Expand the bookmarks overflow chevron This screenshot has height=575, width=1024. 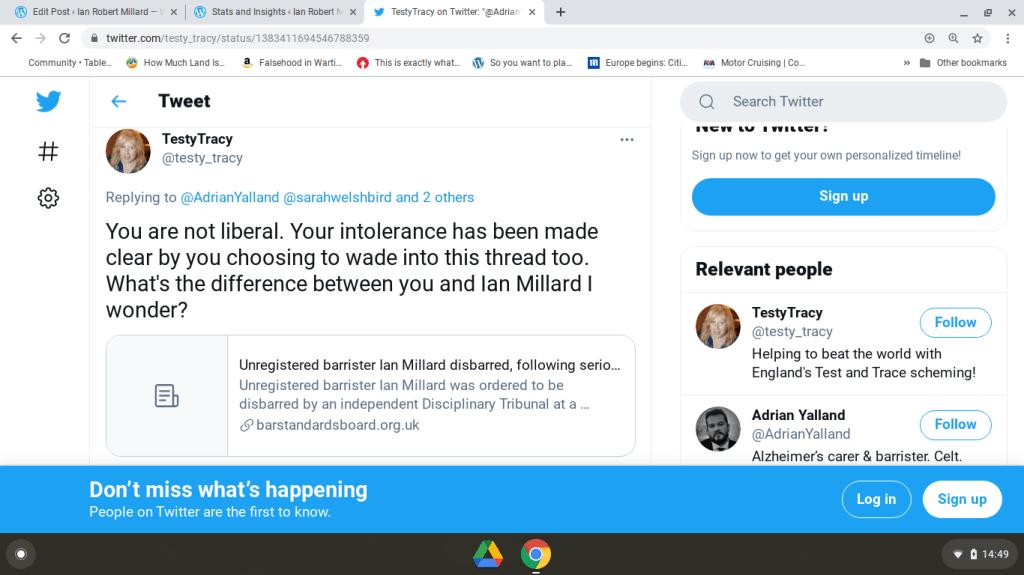(x=907, y=62)
